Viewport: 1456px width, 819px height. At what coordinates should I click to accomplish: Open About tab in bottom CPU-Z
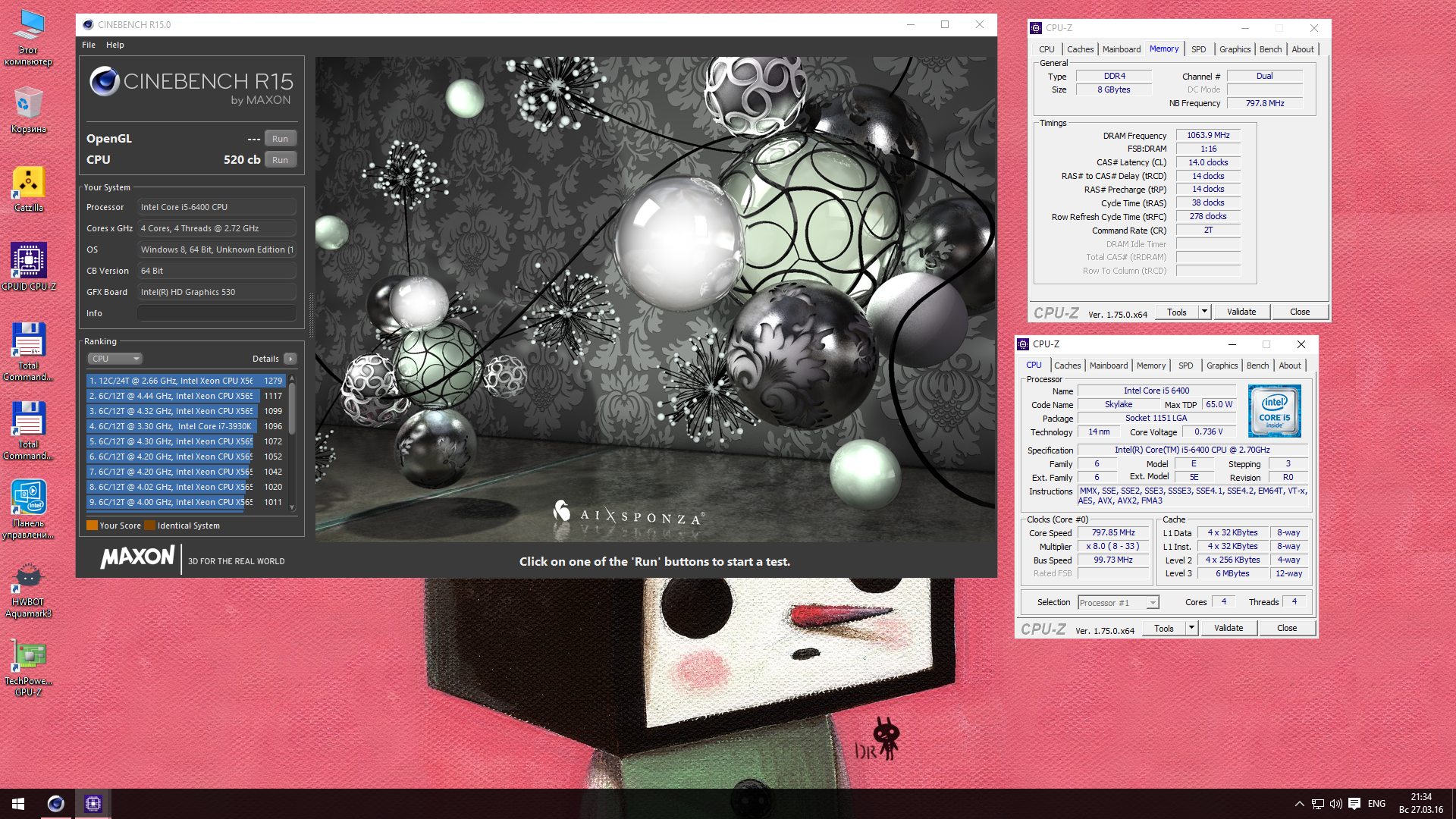[1290, 366]
